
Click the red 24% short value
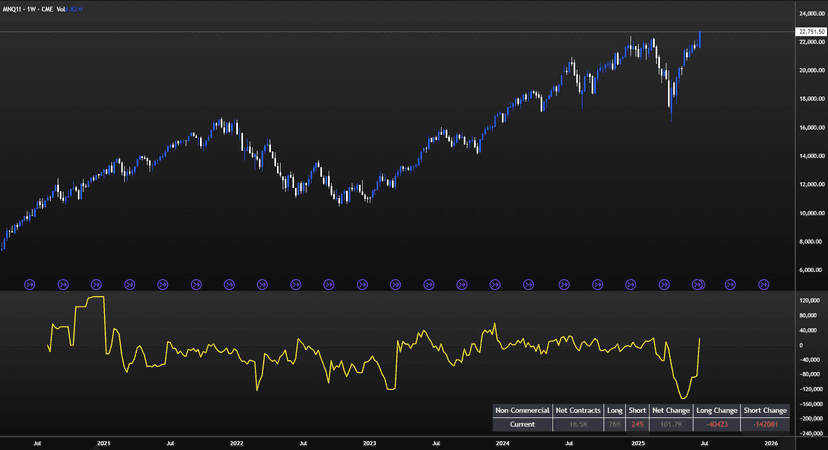tap(637, 424)
